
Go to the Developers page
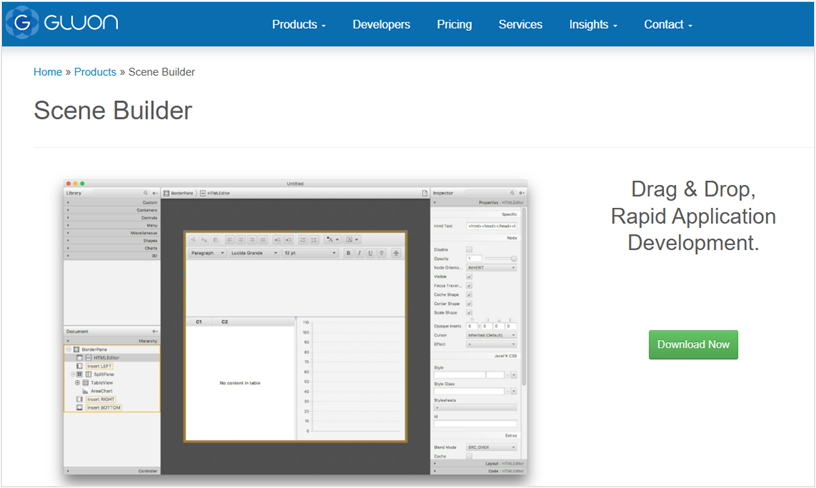tap(381, 24)
